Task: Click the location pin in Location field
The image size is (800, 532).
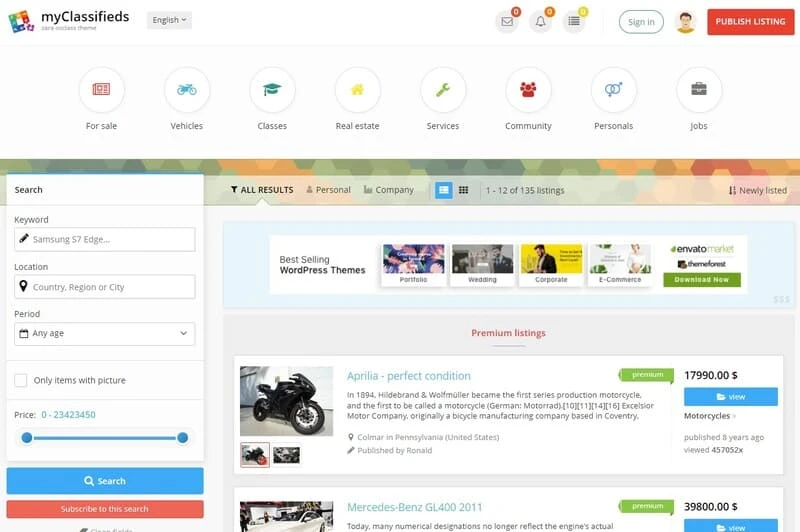Action: pyautogui.click(x=23, y=286)
